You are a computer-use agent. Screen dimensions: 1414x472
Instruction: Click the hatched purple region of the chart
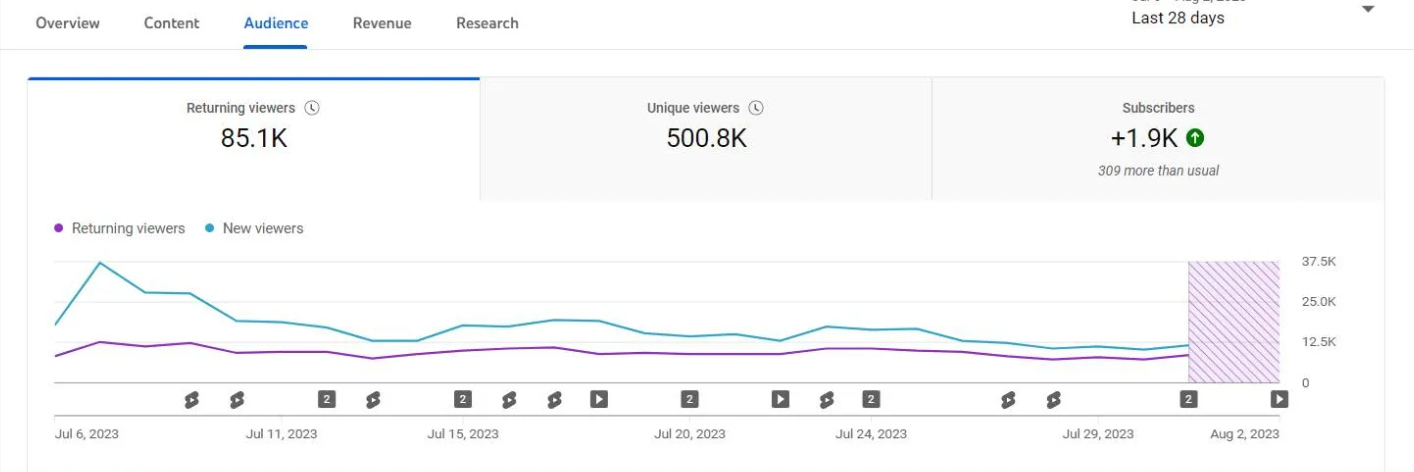(x=1234, y=322)
